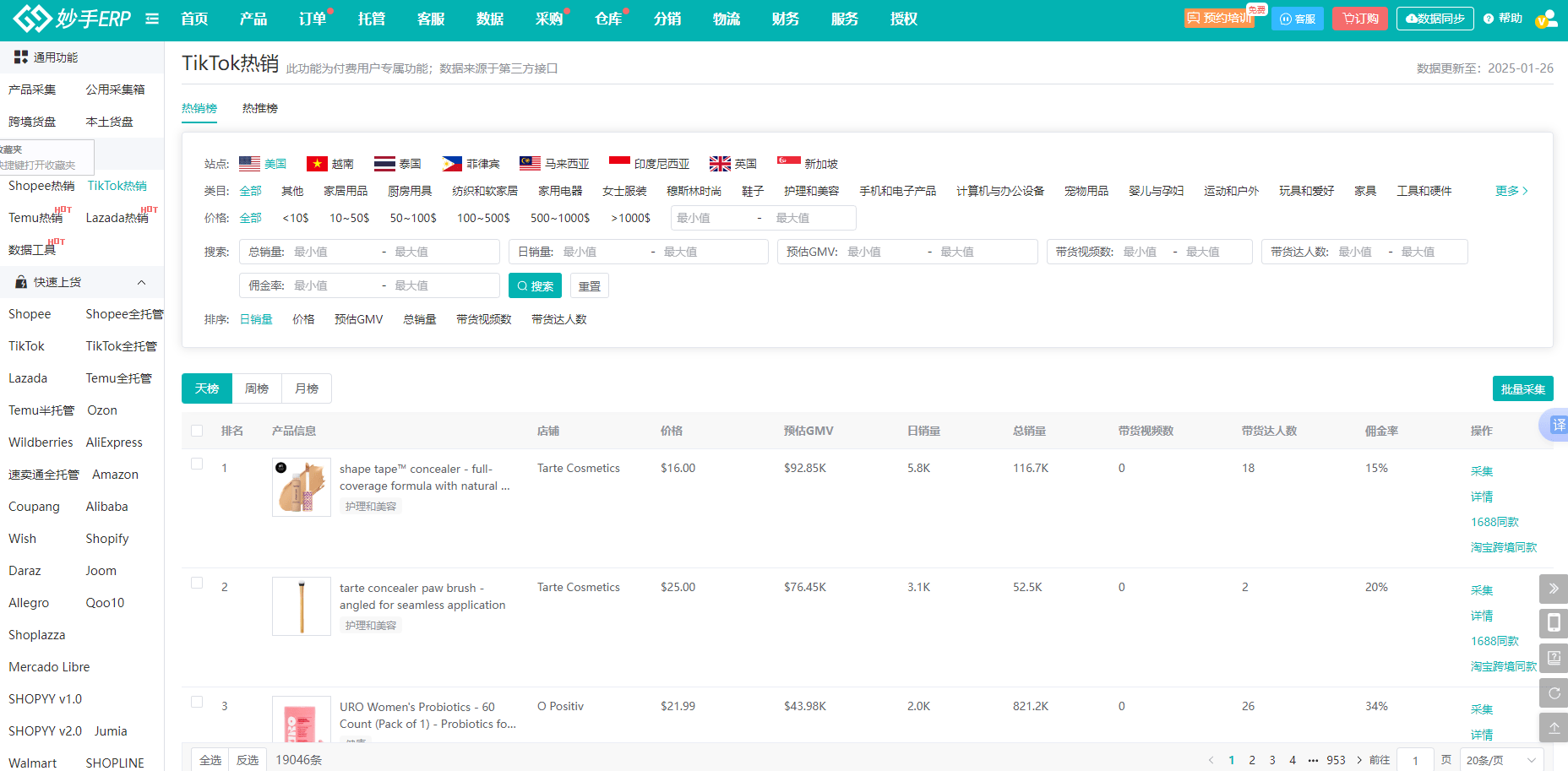This screenshot has width=1568, height=771.
Task: Select the 美国 flag site
Action: click(249, 164)
